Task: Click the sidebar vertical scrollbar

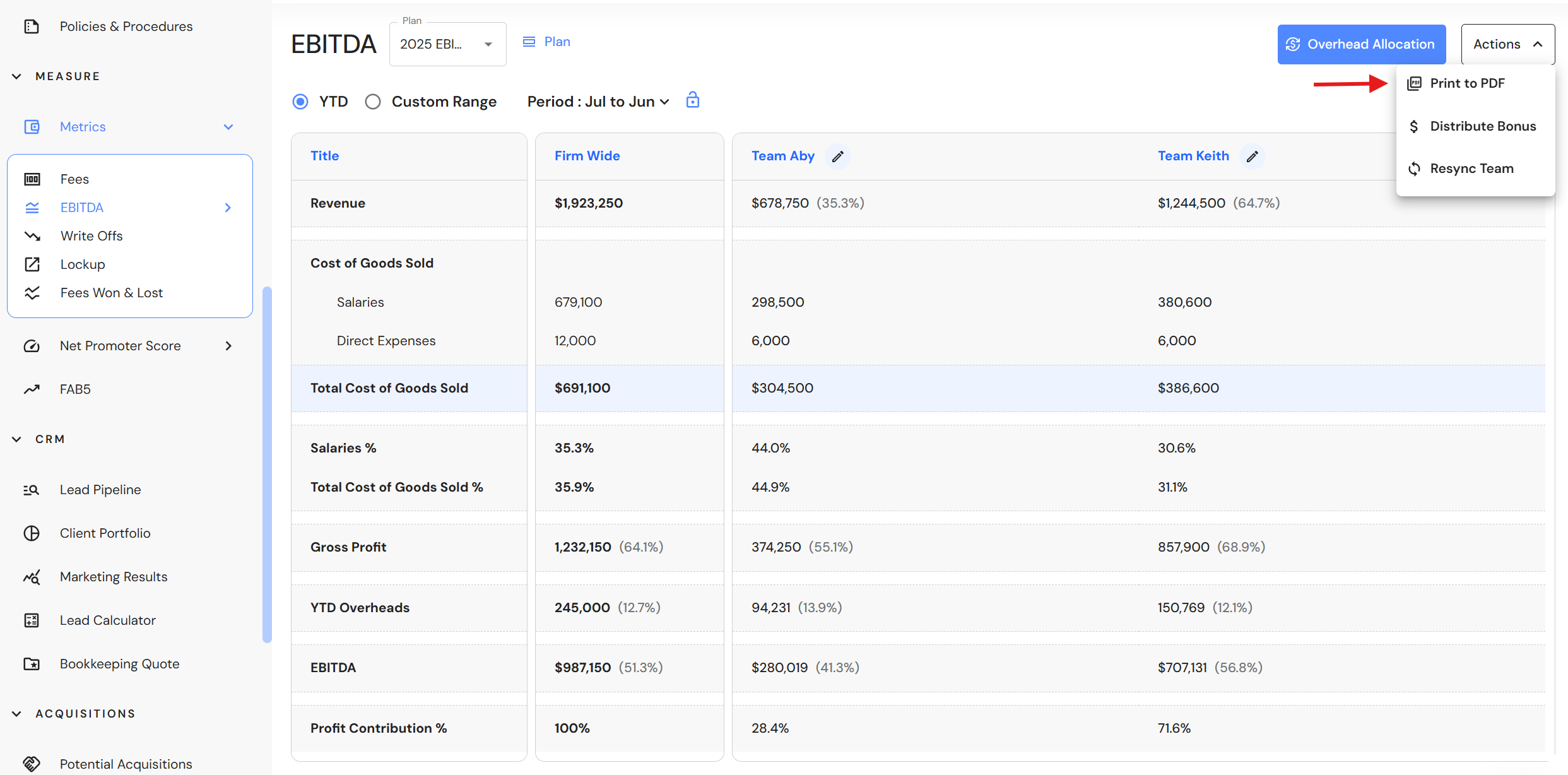Action: point(267,464)
